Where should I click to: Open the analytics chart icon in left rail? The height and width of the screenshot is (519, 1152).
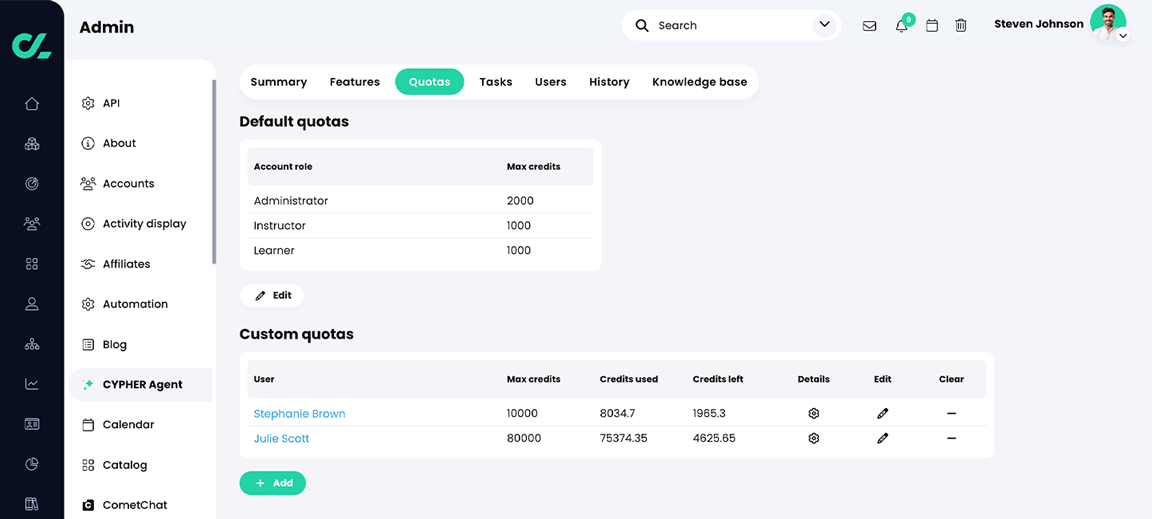[x=32, y=384]
